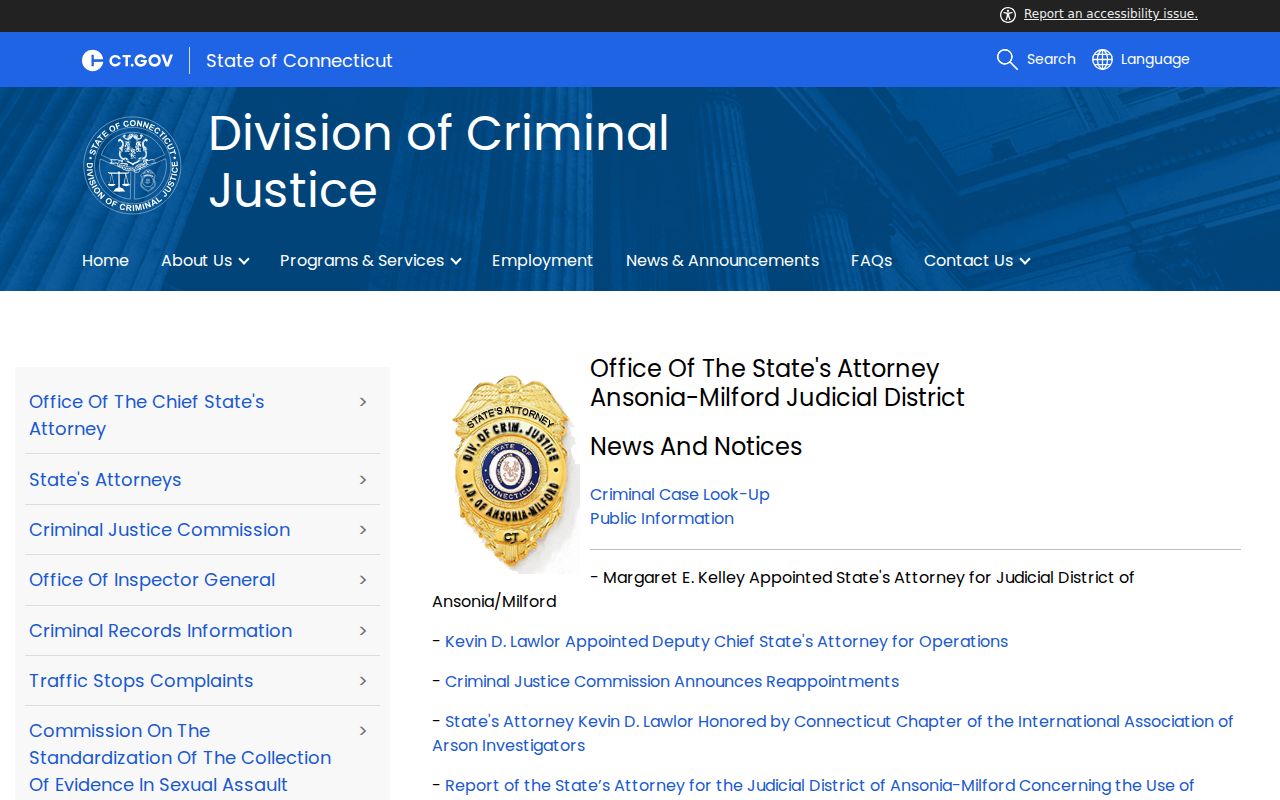Expand Criminal Justice Commission sidebar chevron
1280x800 pixels.
[x=363, y=529]
